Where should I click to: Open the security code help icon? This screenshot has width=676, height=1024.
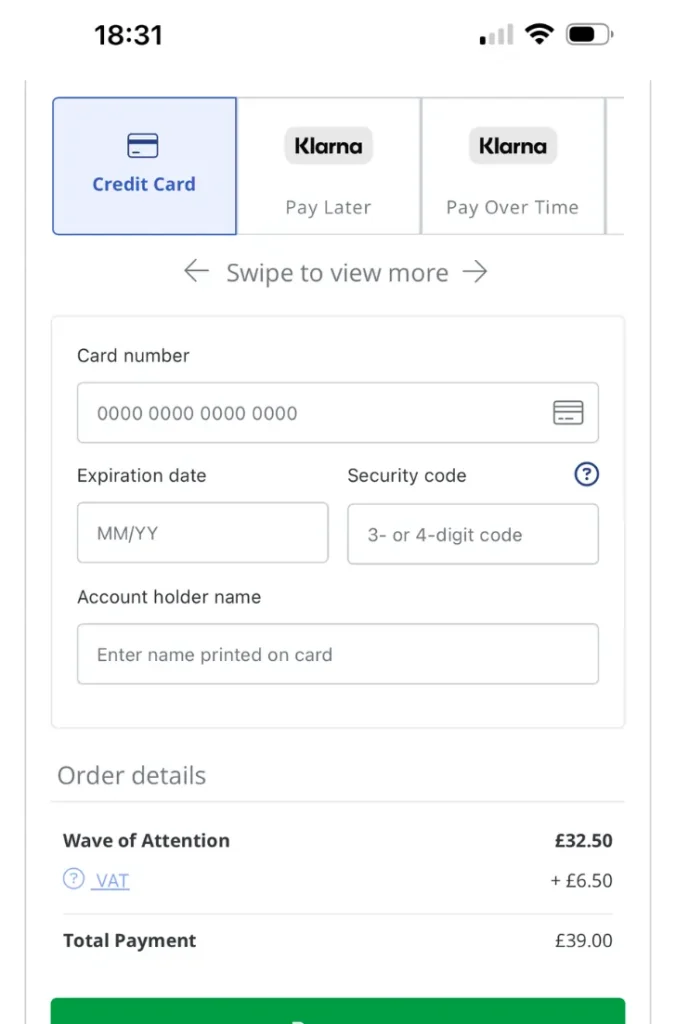coord(587,475)
